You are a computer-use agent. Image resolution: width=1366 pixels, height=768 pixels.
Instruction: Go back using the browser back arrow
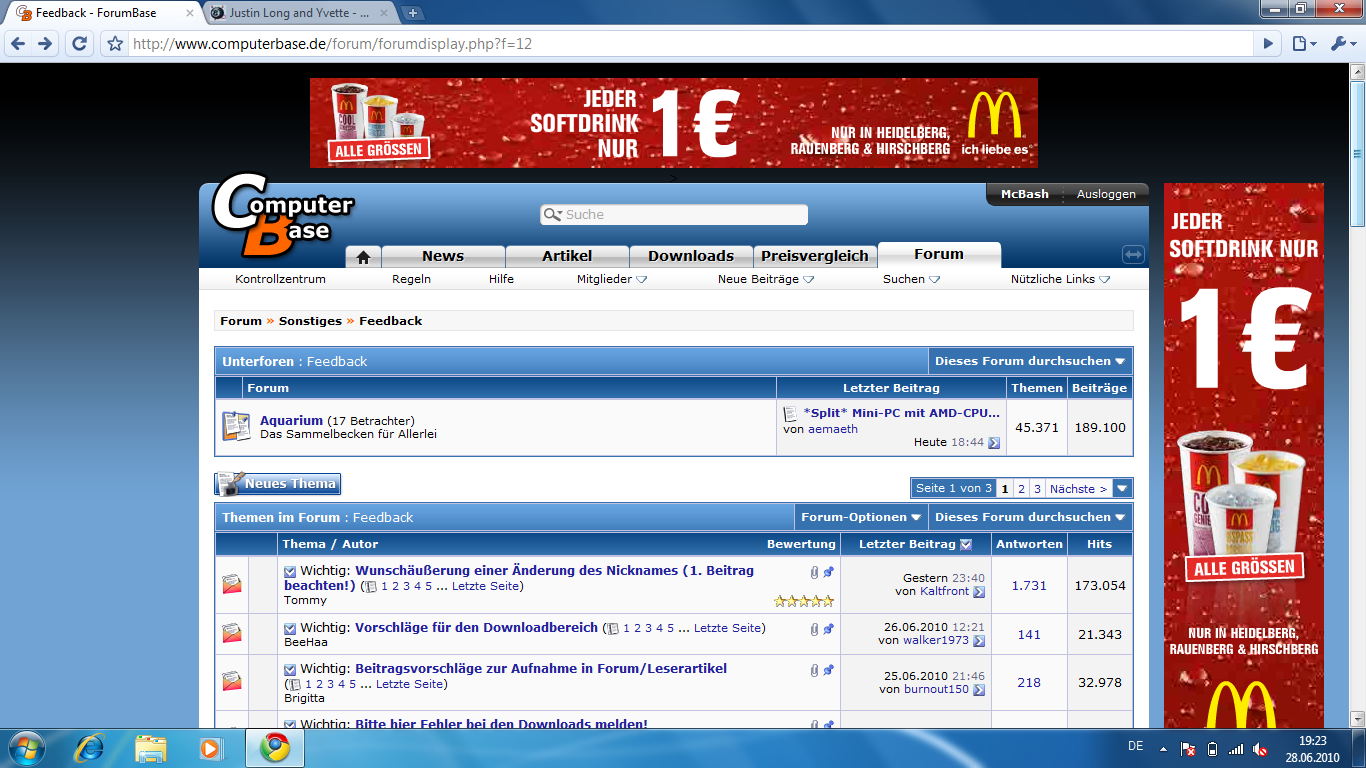[x=18, y=44]
